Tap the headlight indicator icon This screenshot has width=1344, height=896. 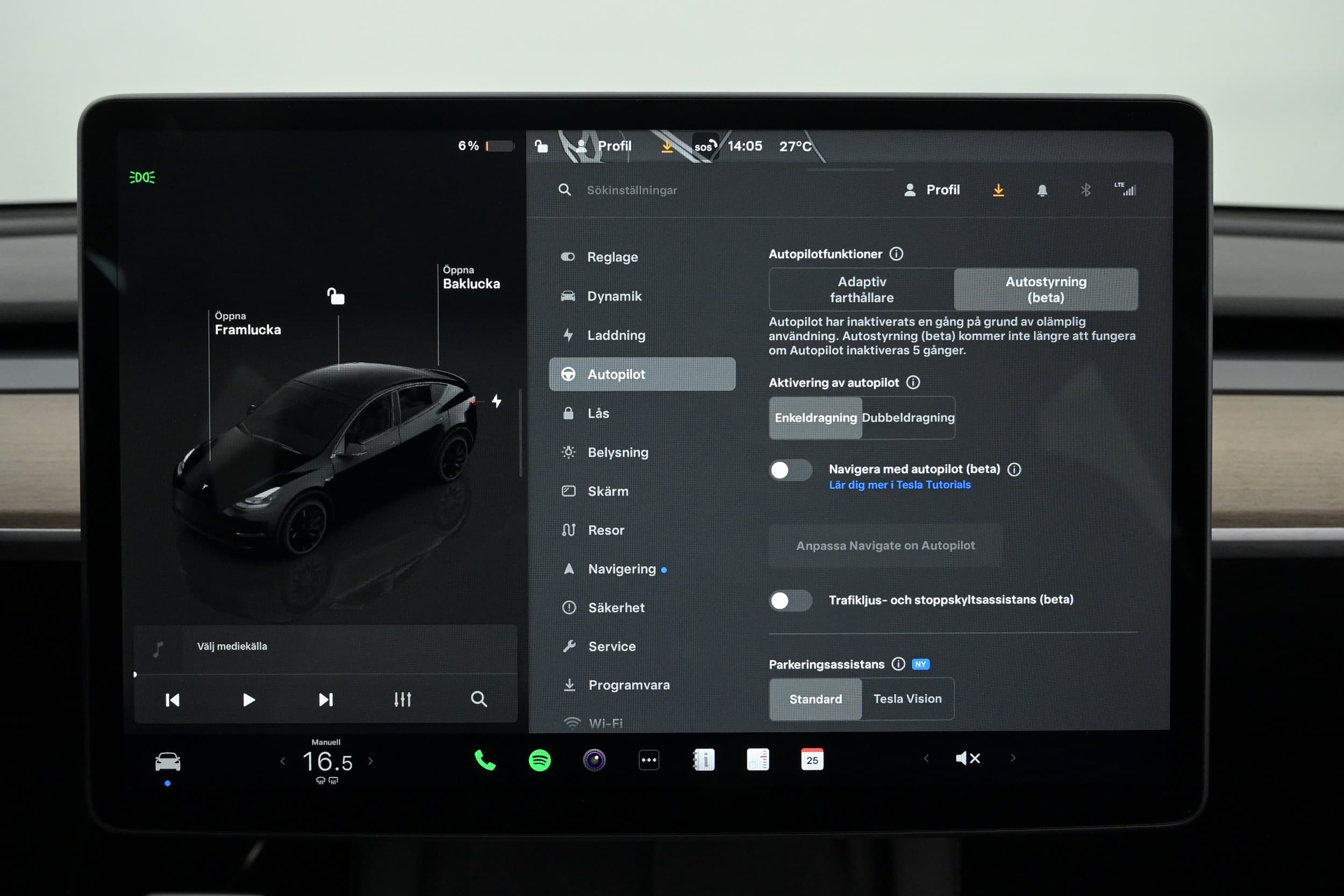coord(142,178)
